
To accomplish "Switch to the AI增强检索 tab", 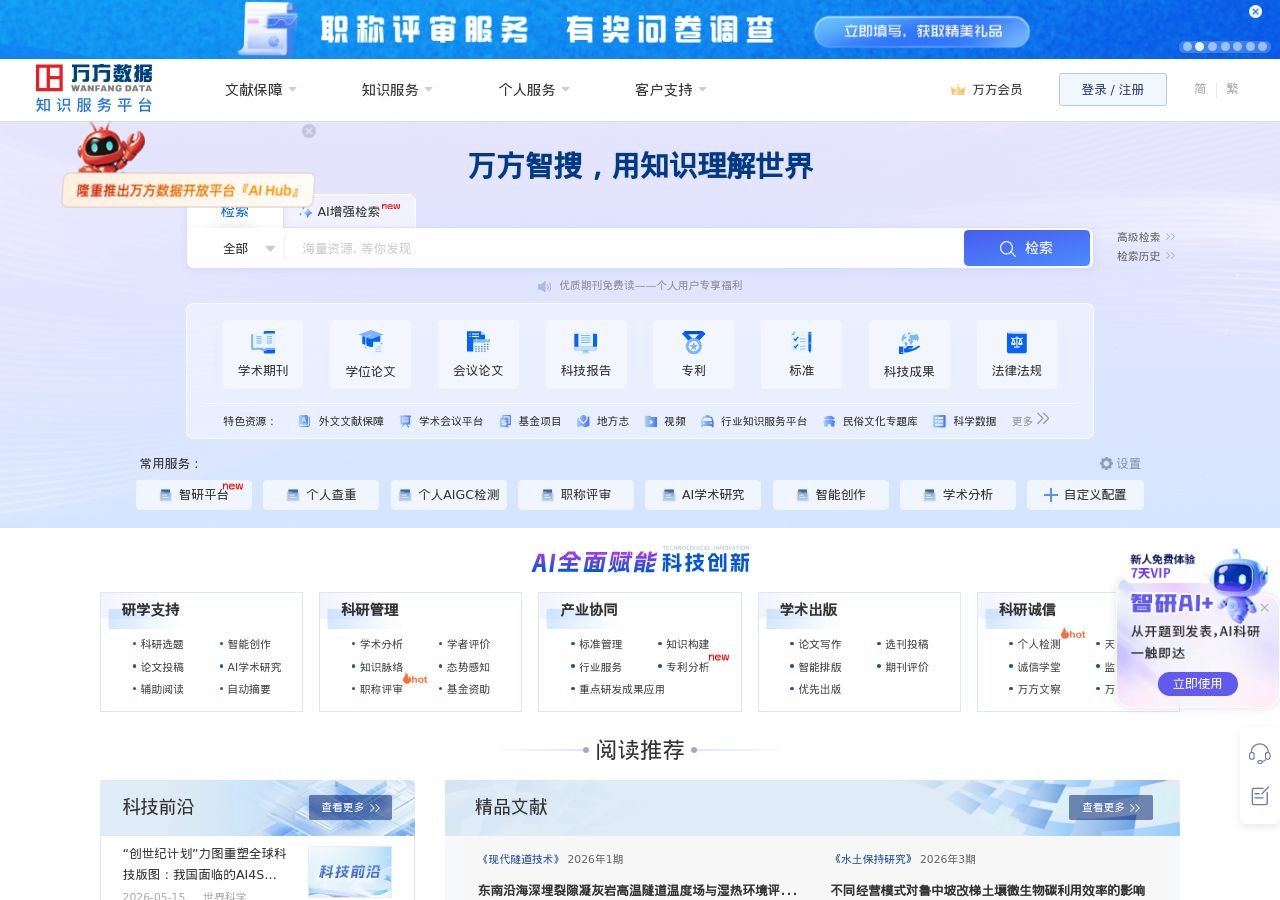I will pyautogui.click(x=349, y=211).
